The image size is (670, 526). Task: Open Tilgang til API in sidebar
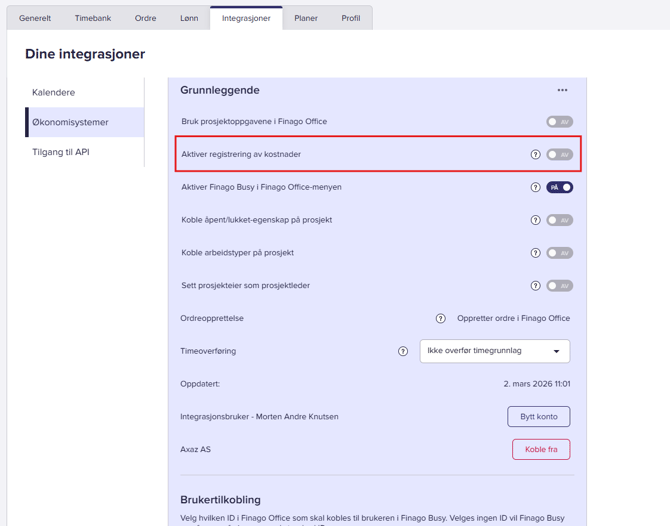(61, 152)
